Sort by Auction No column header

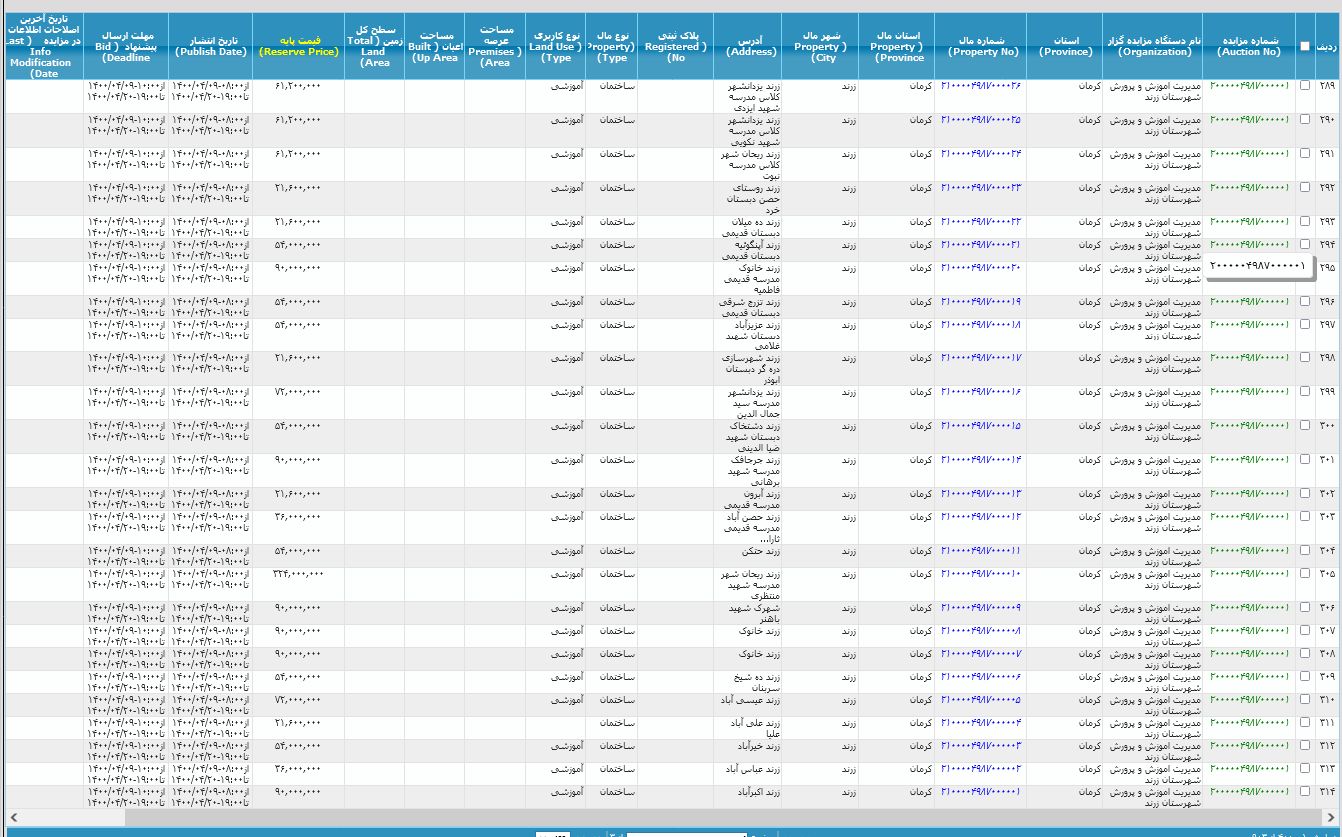(x=1249, y=46)
